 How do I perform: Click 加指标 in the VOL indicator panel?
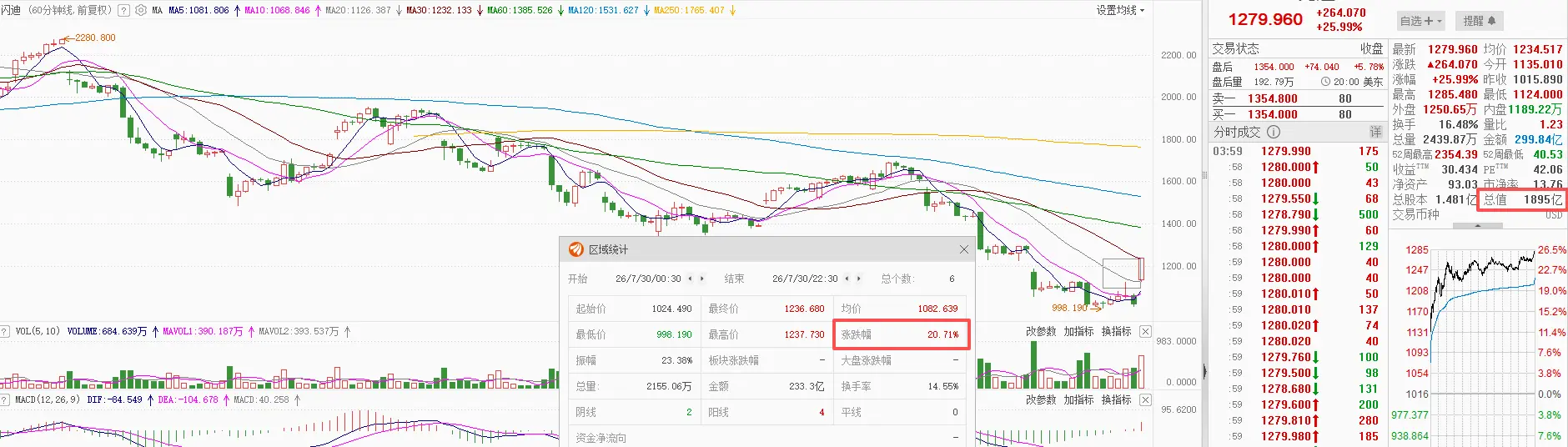coord(1078,332)
